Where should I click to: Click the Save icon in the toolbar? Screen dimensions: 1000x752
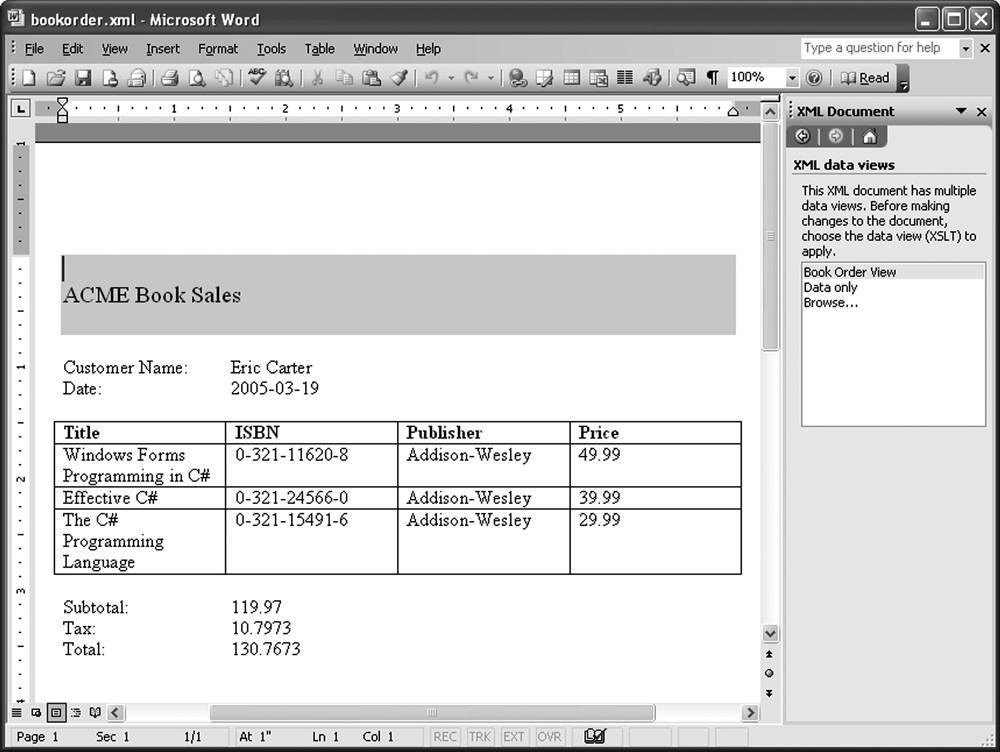pos(83,78)
